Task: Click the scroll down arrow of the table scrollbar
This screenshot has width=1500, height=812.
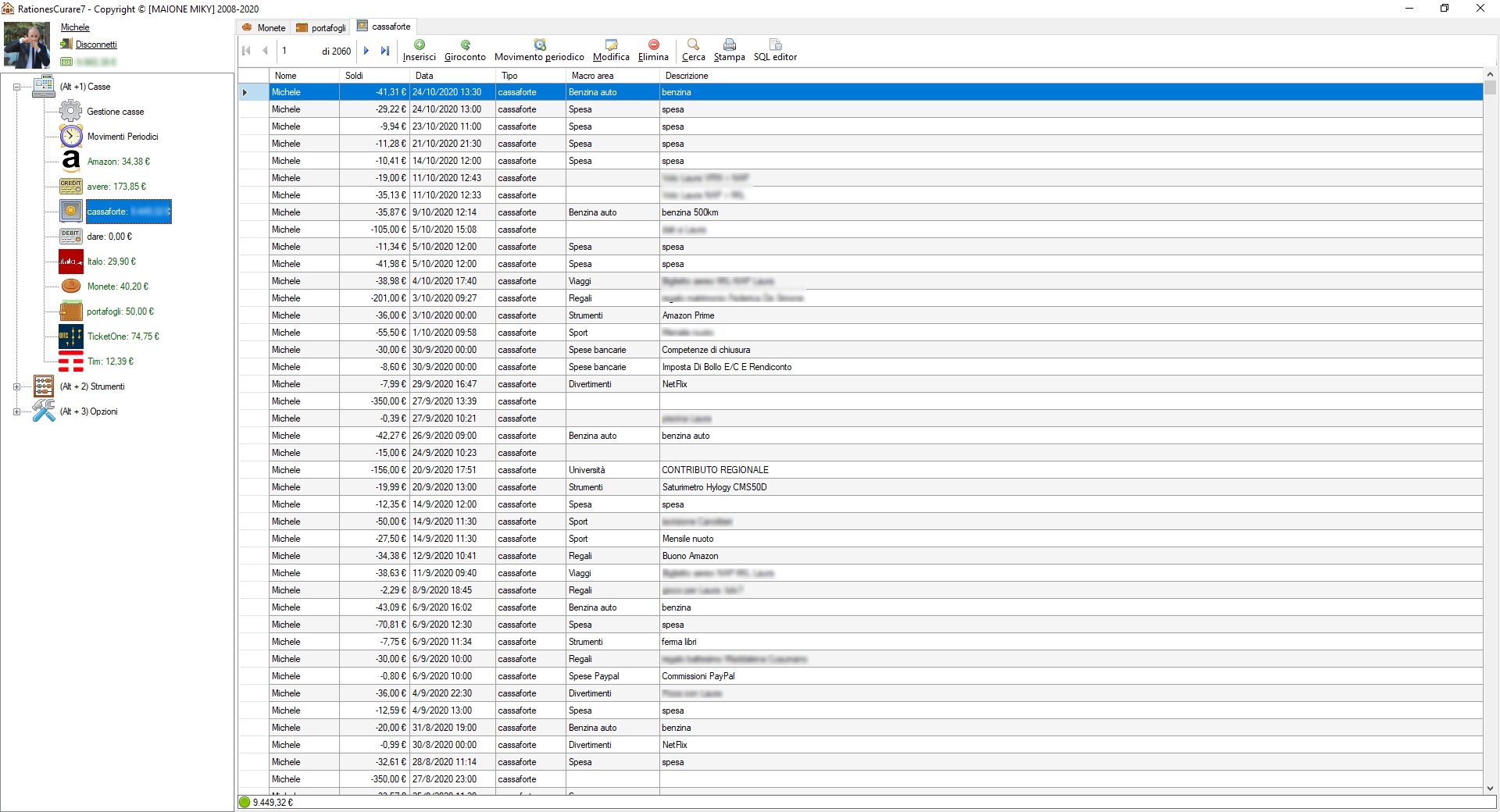Action: pyautogui.click(x=1490, y=789)
